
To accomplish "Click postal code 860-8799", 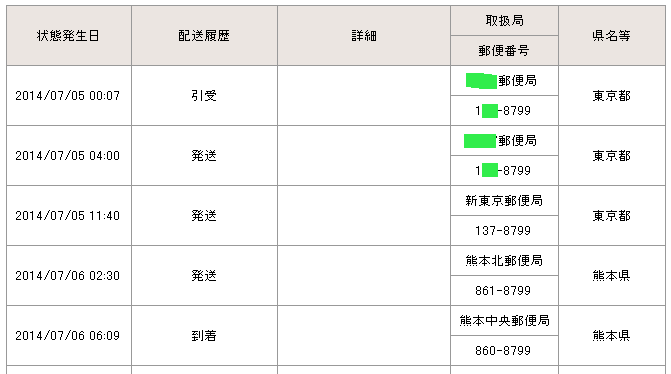I will coord(503,350).
